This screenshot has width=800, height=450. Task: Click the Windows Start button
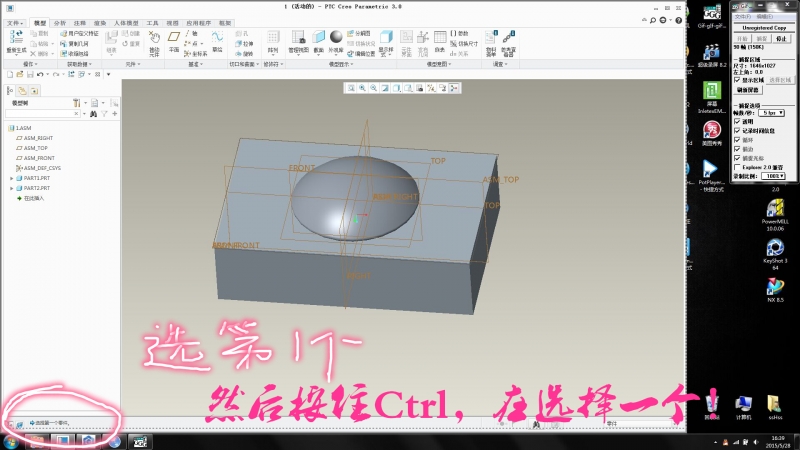11,442
